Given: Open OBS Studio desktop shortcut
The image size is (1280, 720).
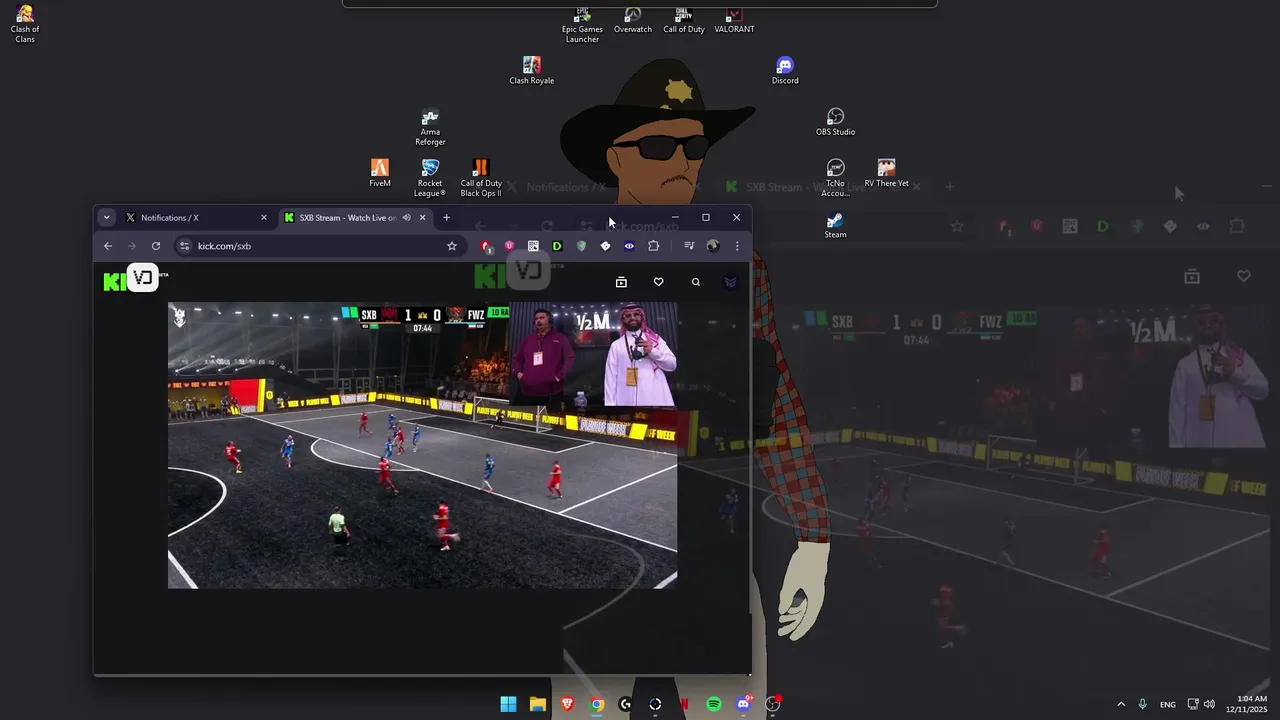Looking at the screenshot, I should (836, 122).
